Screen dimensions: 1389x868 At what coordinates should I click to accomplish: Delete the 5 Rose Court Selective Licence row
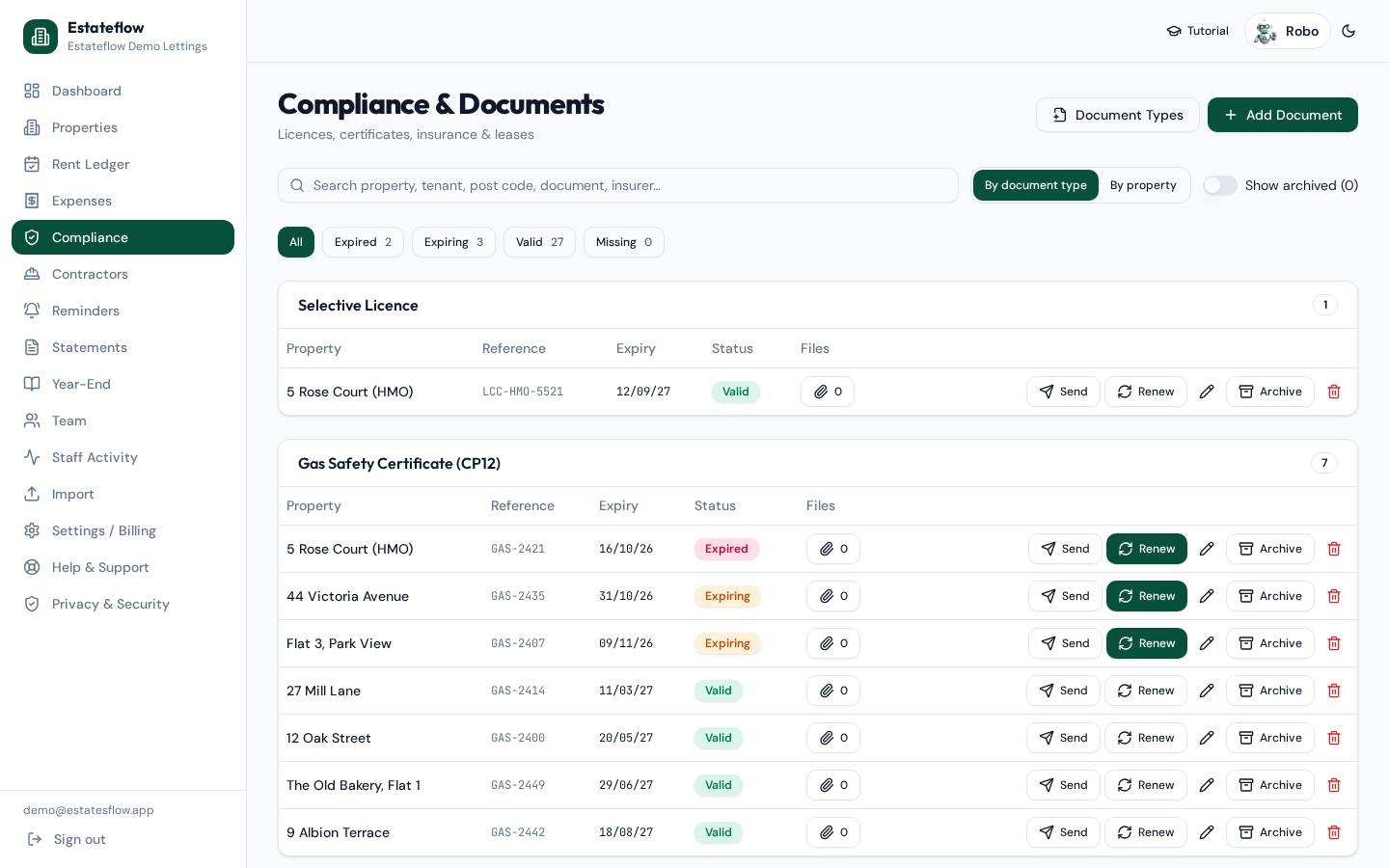point(1334,392)
